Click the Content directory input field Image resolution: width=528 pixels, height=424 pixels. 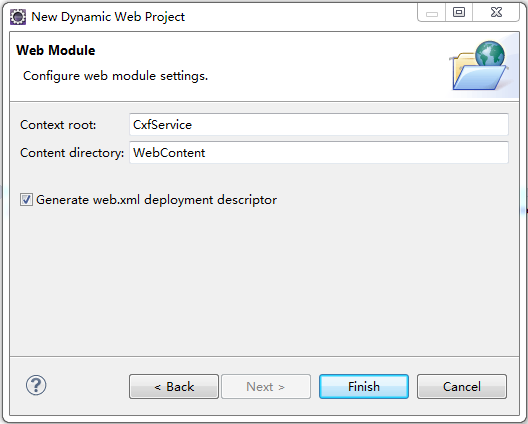coord(319,153)
